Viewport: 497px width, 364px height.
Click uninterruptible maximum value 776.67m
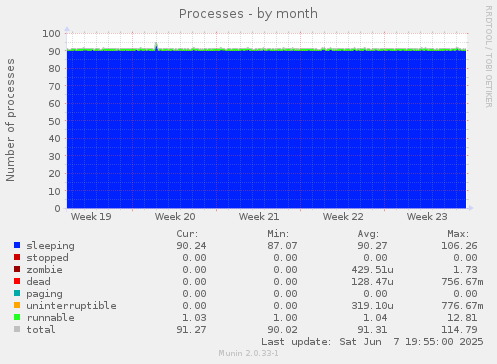(x=462, y=306)
